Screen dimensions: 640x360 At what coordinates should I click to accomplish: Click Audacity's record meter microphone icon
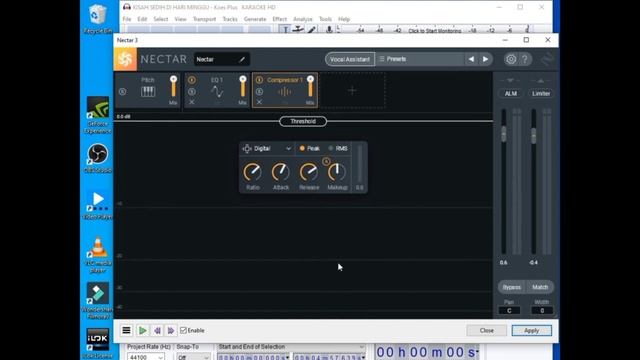coord(329,29)
